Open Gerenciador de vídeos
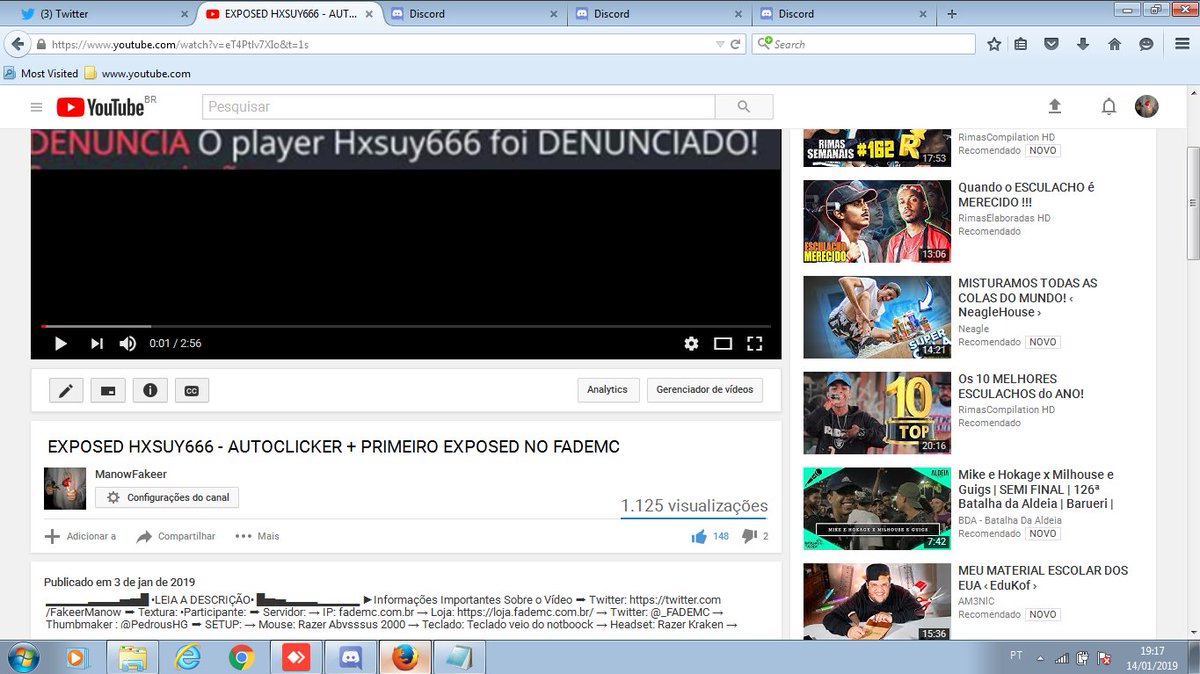The height and width of the screenshot is (674, 1200). coord(704,390)
